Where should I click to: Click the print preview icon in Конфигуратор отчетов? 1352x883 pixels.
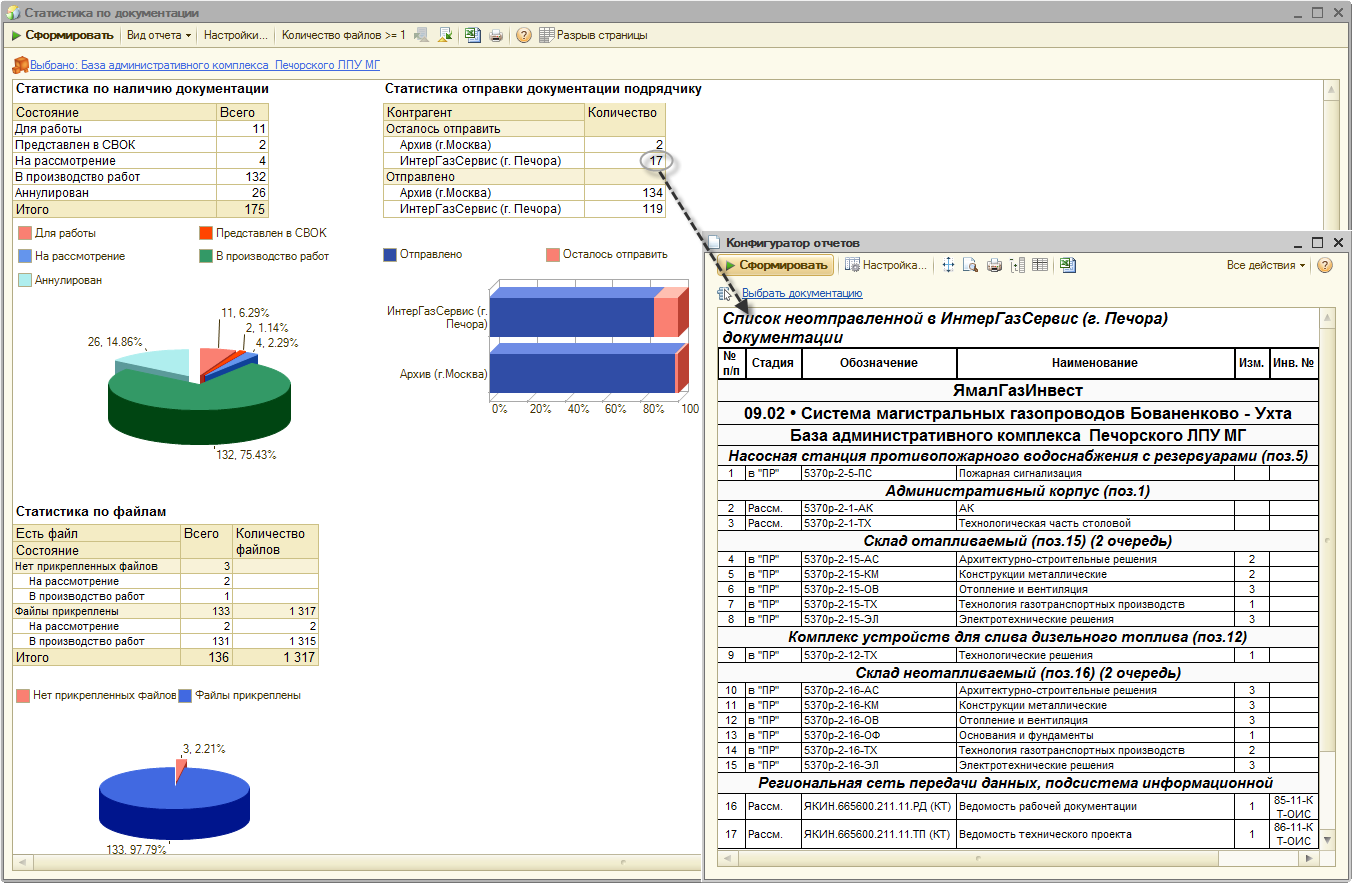pyautogui.click(x=970, y=265)
